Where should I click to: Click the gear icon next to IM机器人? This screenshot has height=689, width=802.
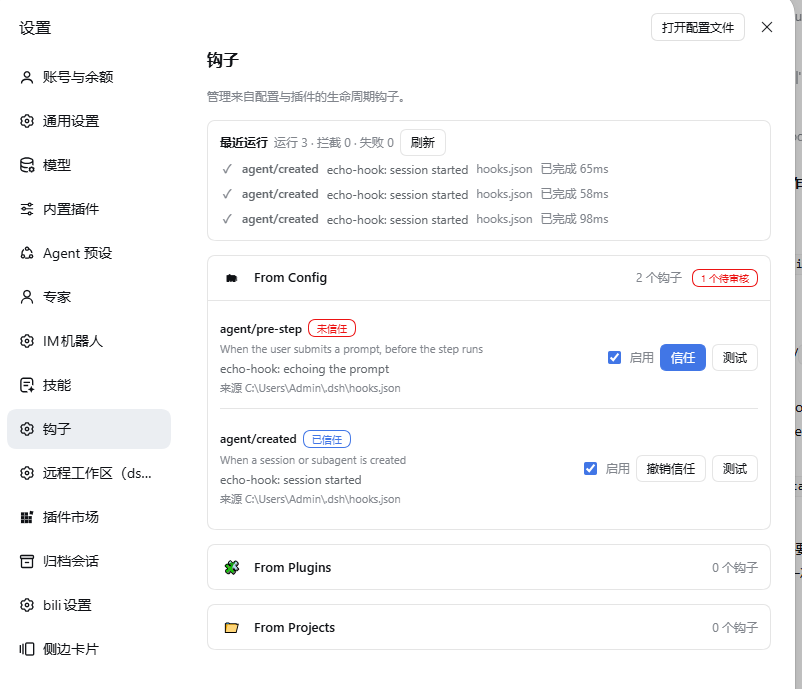tap(27, 341)
